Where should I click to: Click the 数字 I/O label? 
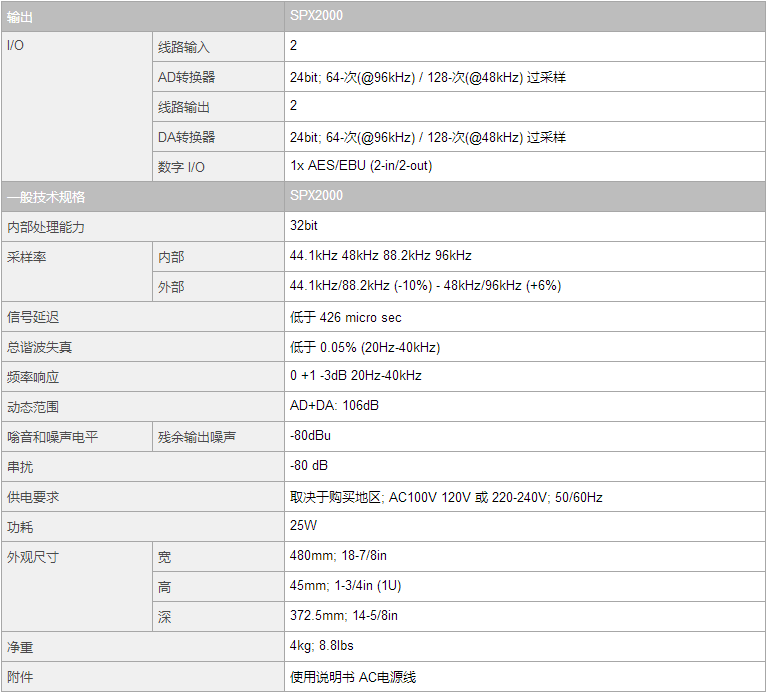point(181,167)
